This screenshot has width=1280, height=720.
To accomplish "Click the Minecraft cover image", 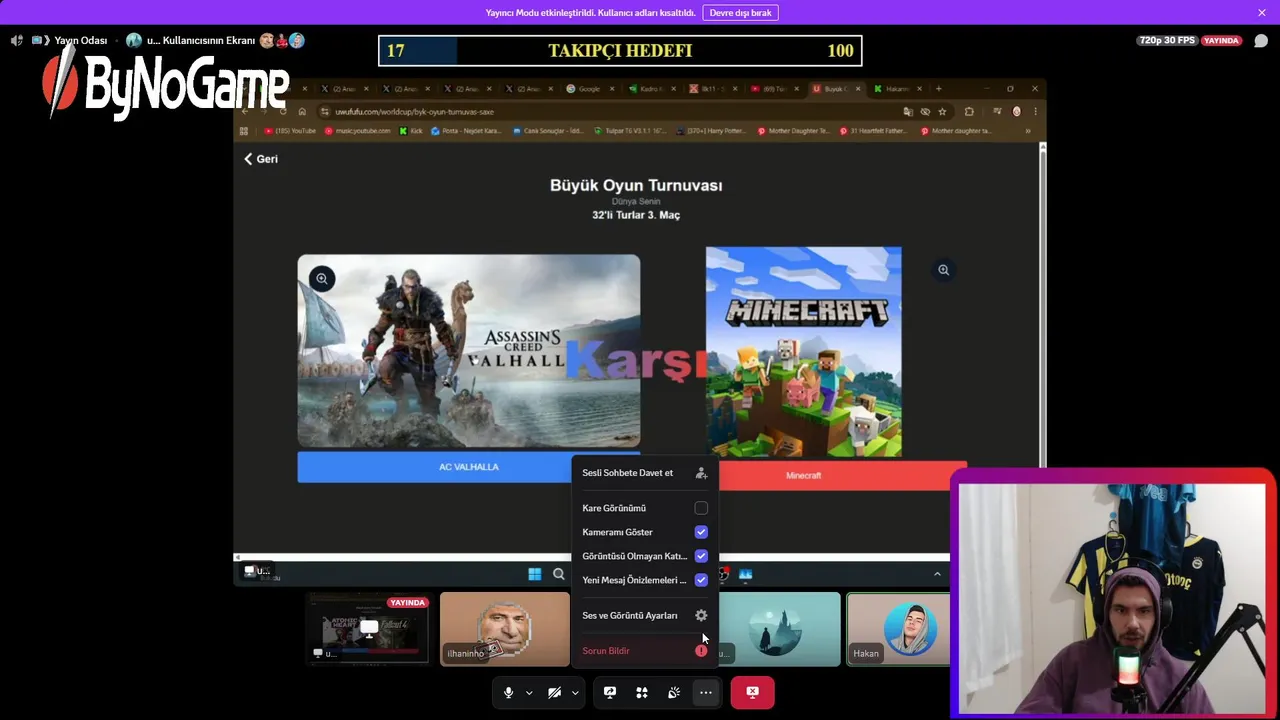I will tap(803, 352).
